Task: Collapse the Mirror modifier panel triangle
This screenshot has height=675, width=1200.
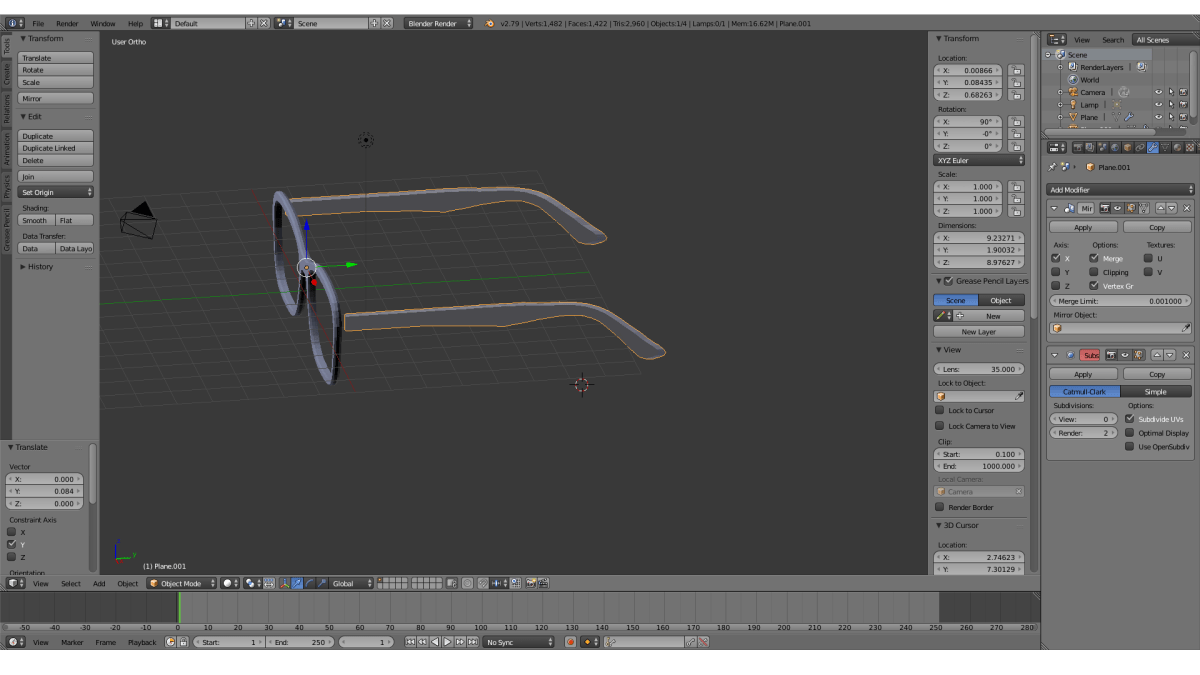Action: [x=1054, y=208]
